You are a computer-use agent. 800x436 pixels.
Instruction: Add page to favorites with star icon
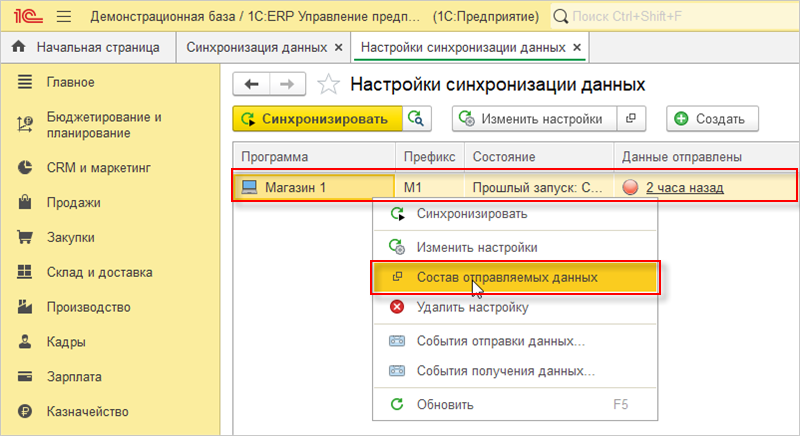[327, 84]
